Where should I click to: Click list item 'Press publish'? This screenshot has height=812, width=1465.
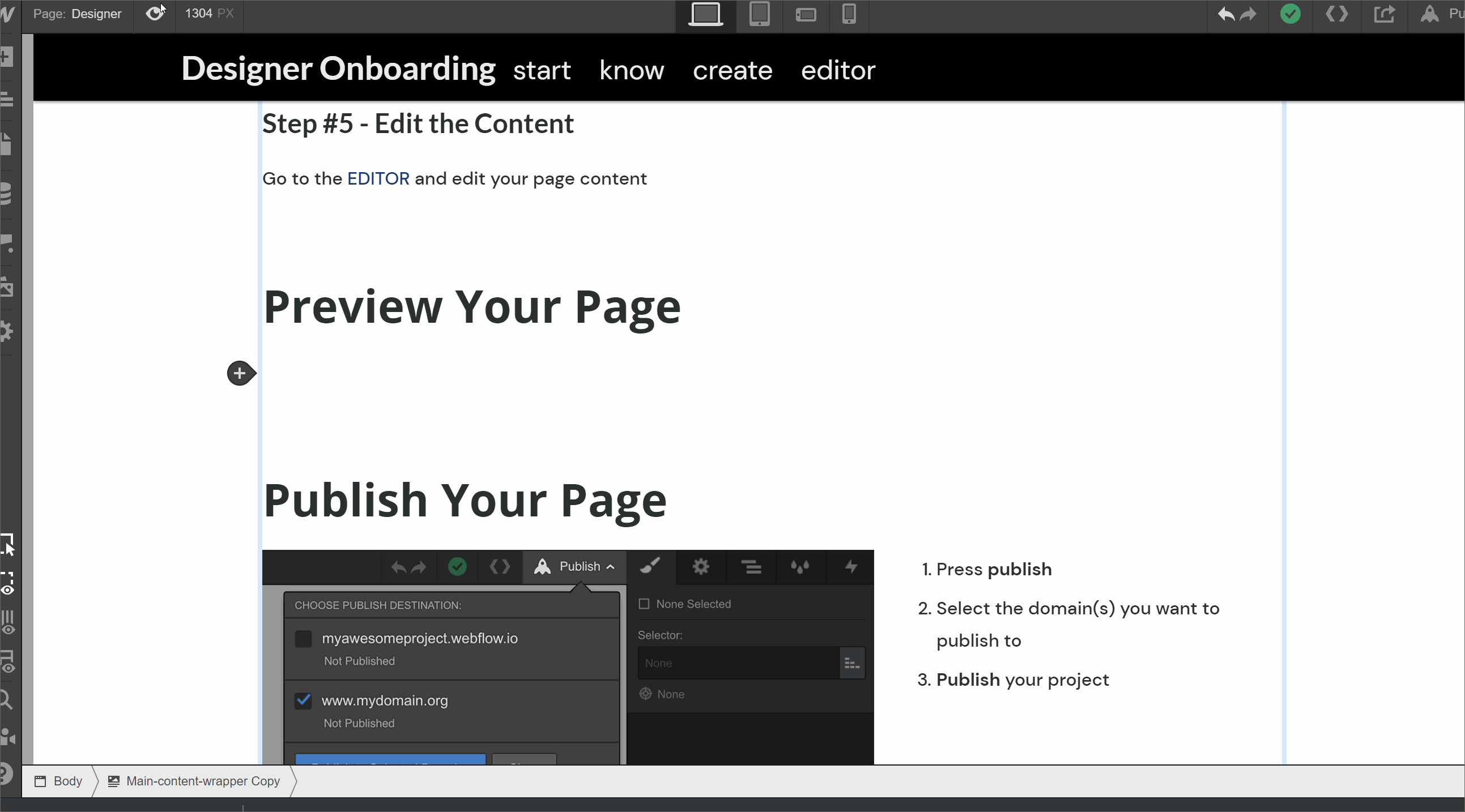pos(994,569)
